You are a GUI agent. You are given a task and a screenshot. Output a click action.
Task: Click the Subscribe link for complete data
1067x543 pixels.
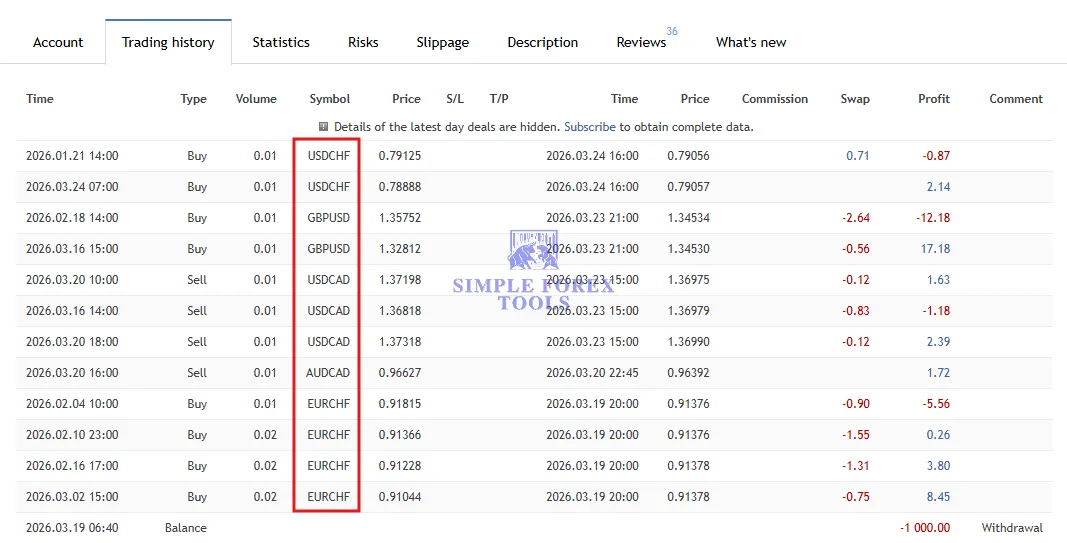[x=590, y=127]
